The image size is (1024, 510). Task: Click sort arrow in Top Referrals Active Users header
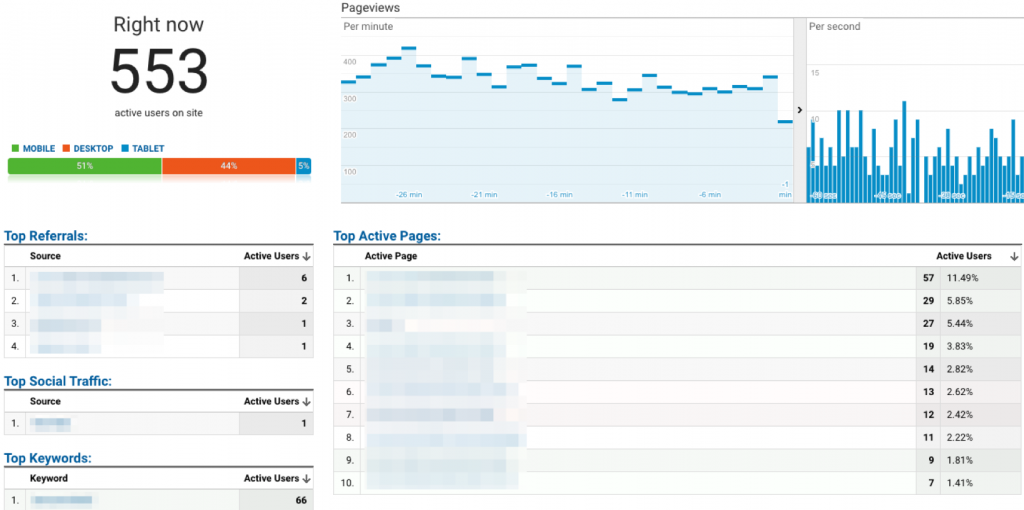click(307, 257)
